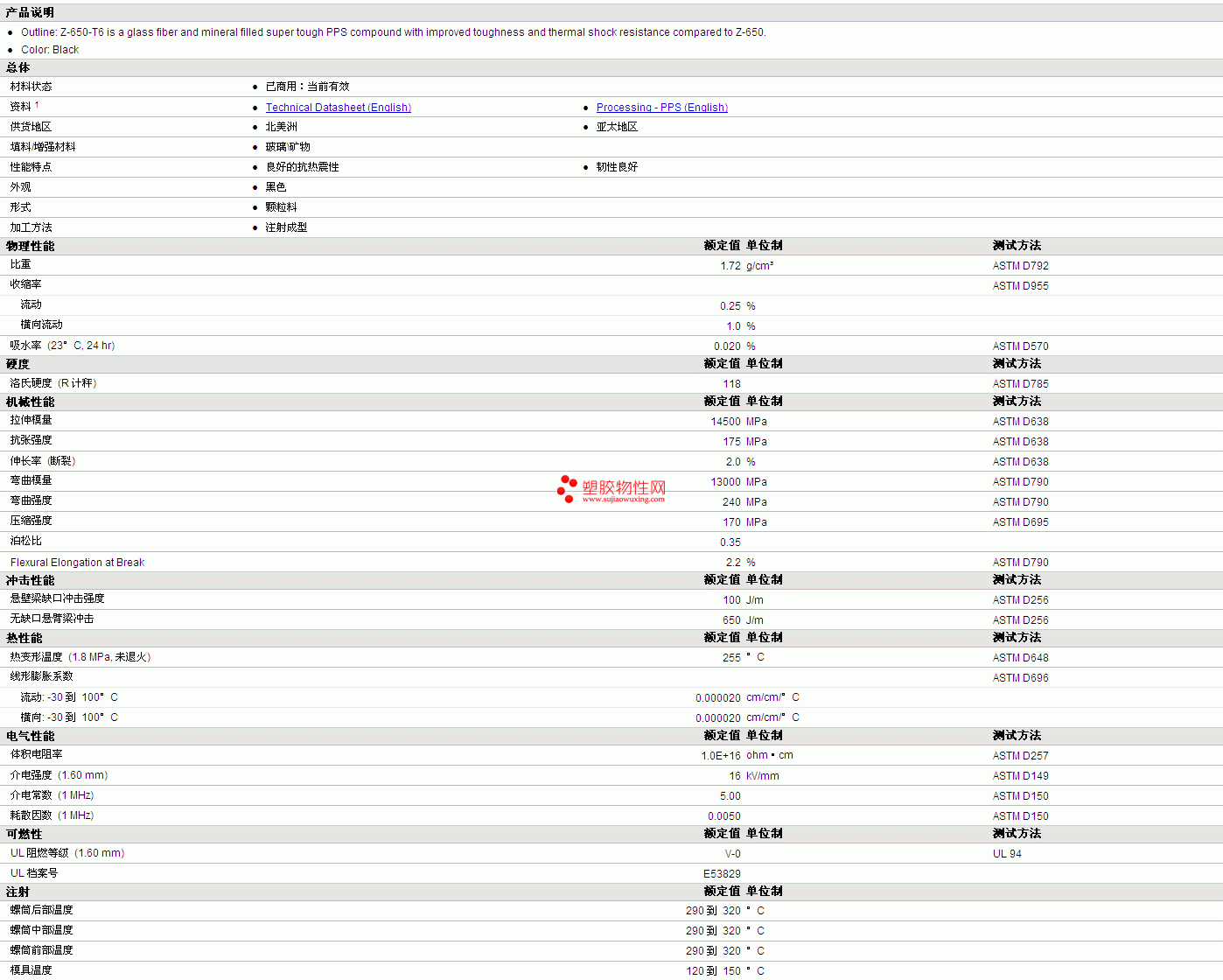
Task: Select the 供货地区 row label
Action: 31,127
